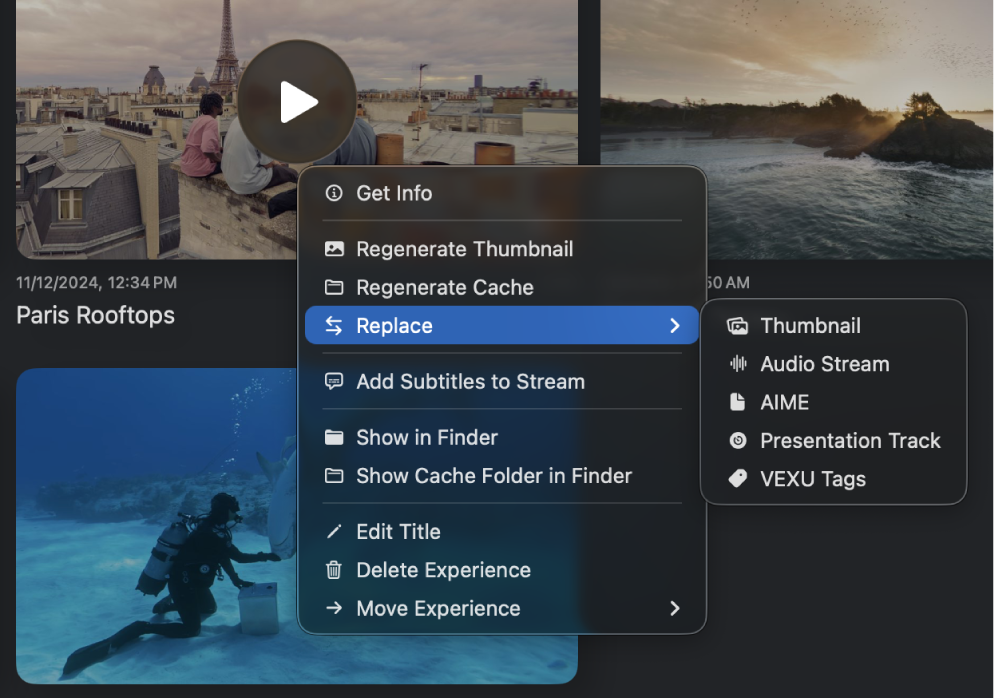Viewport: 995px width, 700px height.
Task: Click the Regenerate Thumbnail picture icon
Action: click(334, 249)
